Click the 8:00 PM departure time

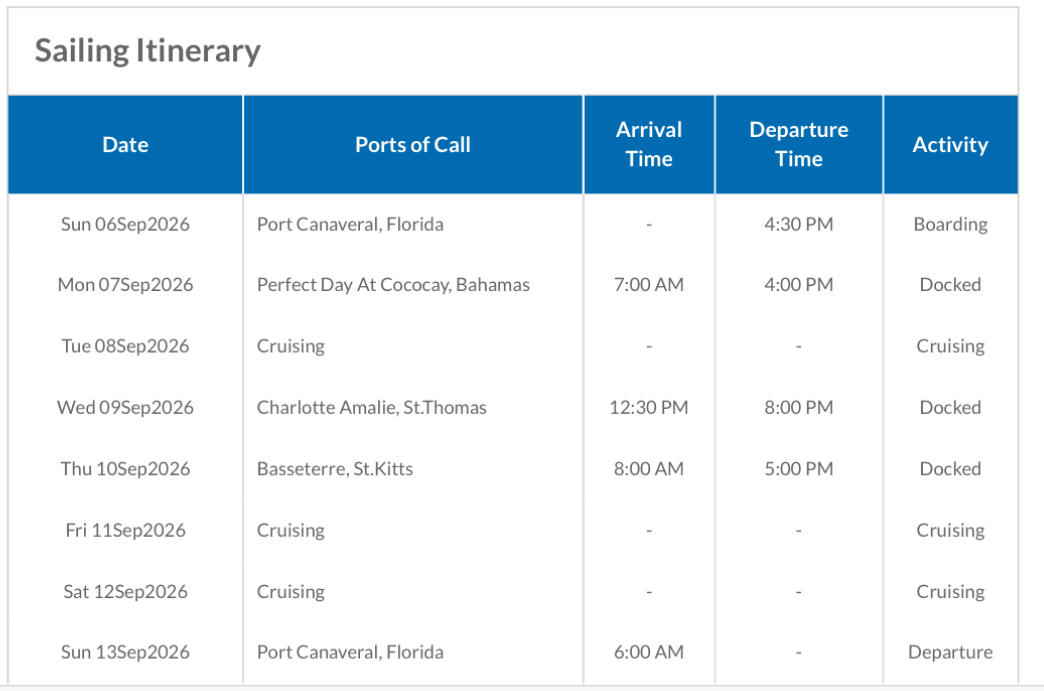coord(799,407)
